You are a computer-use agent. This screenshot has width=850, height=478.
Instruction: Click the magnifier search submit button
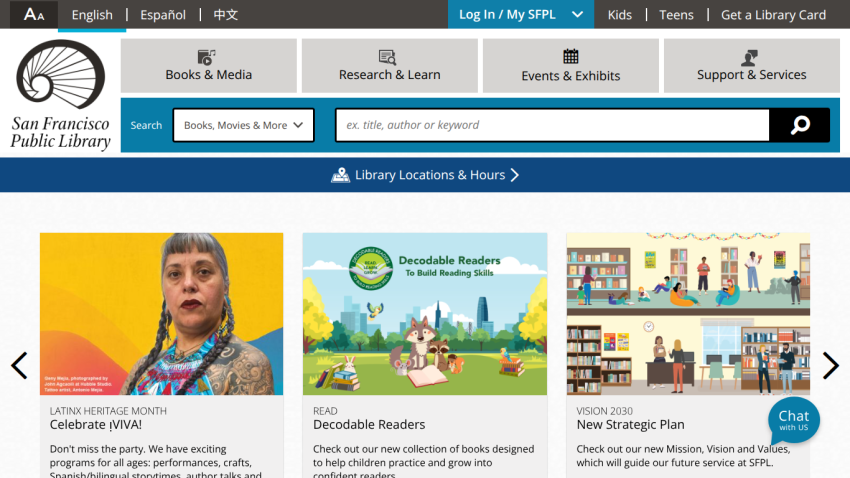click(x=800, y=125)
